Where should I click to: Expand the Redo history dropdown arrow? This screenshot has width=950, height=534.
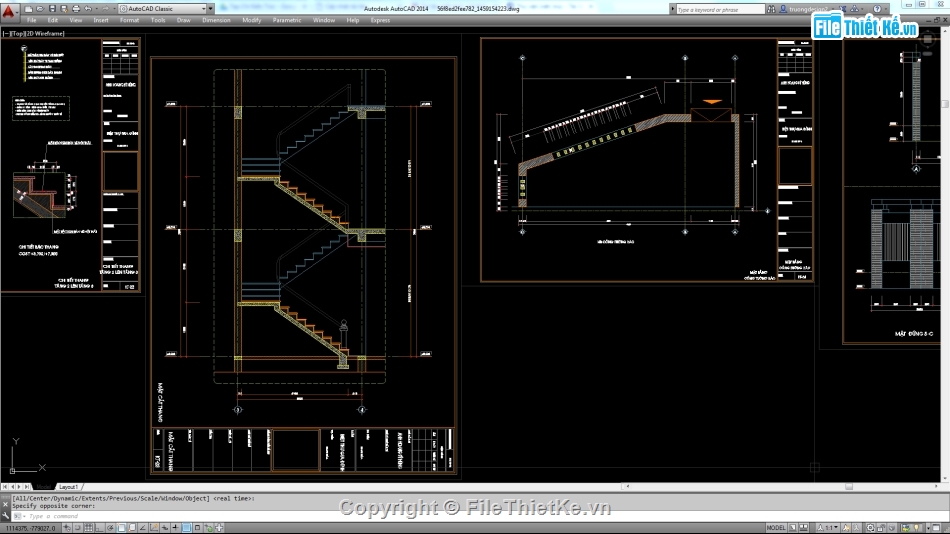pos(115,9)
